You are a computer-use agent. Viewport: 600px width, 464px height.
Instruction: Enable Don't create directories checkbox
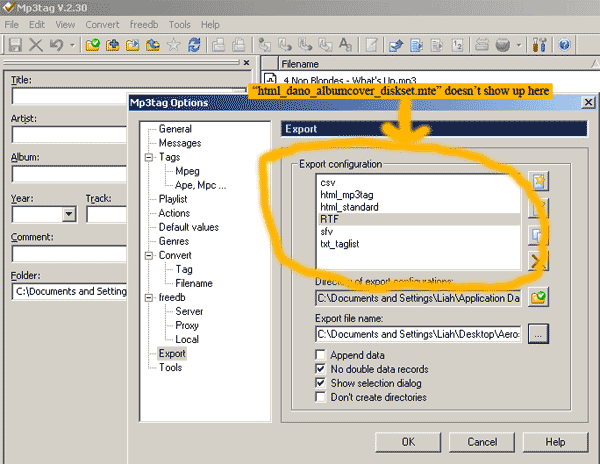[x=320, y=397]
